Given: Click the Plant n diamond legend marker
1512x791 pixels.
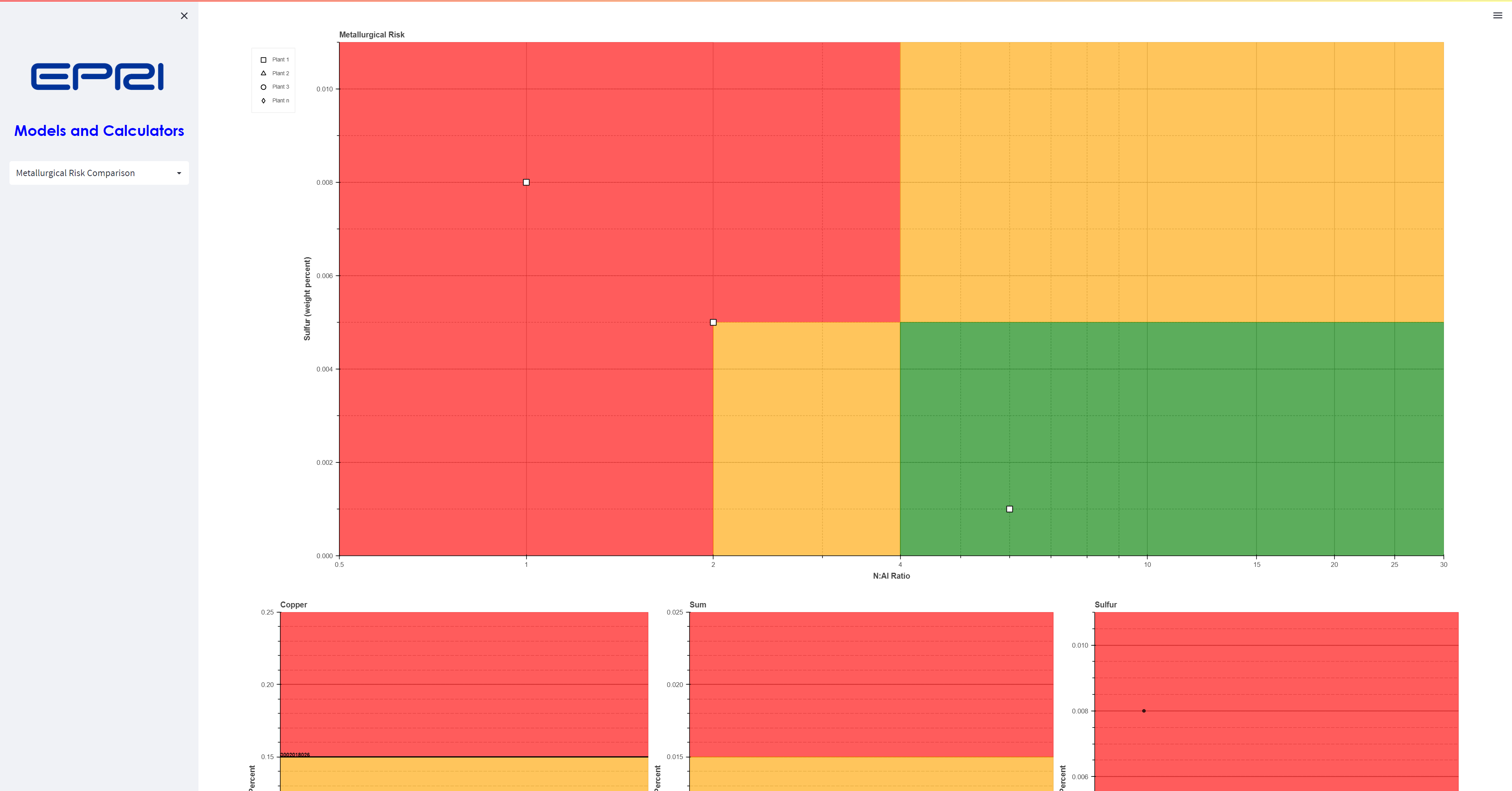Looking at the screenshot, I should (263, 100).
